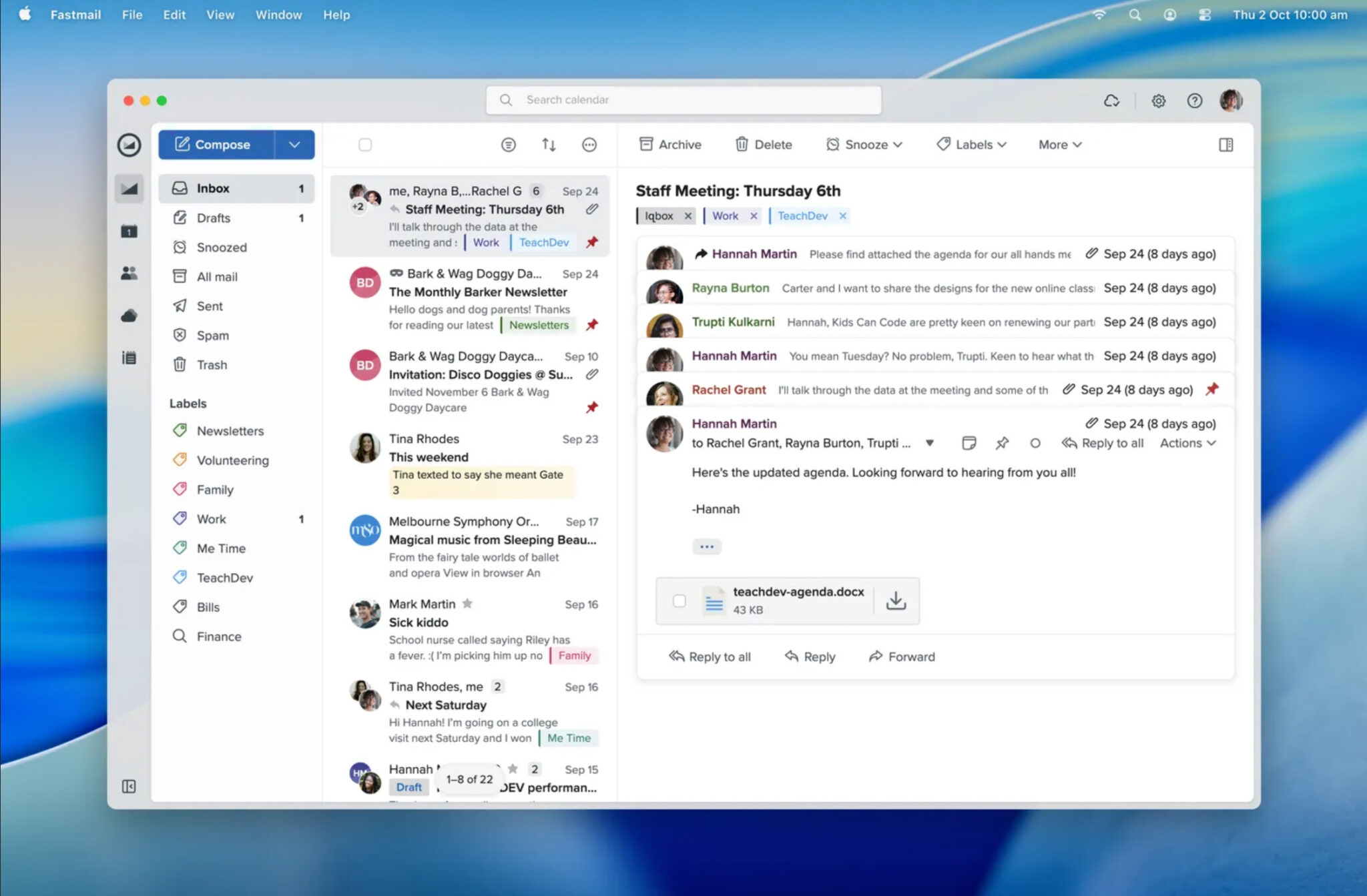Image resolution: width=1367 pixels, height=896 pixels.
Task: Open the View menu in the menu bar
Action: tap(220, 14)
